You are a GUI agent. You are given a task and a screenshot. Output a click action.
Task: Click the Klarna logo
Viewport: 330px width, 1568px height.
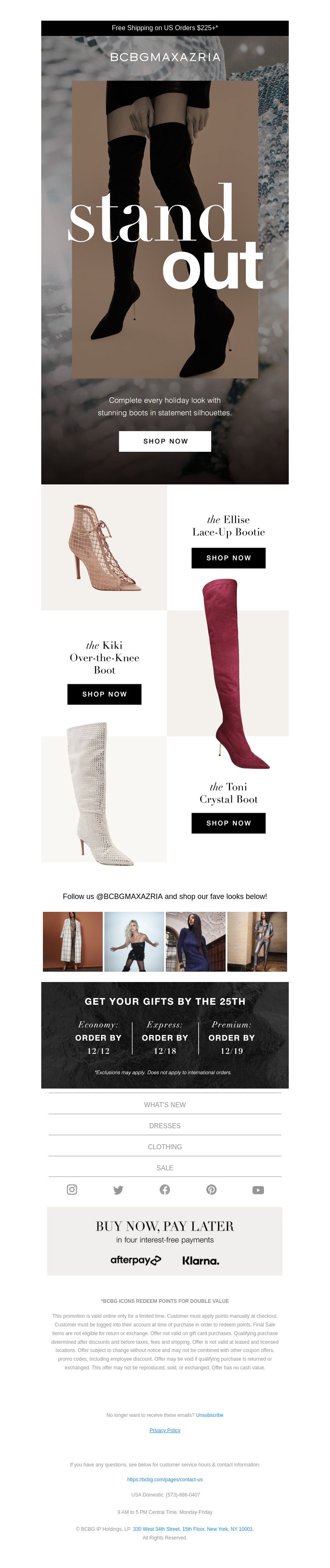click(200, 1261)
